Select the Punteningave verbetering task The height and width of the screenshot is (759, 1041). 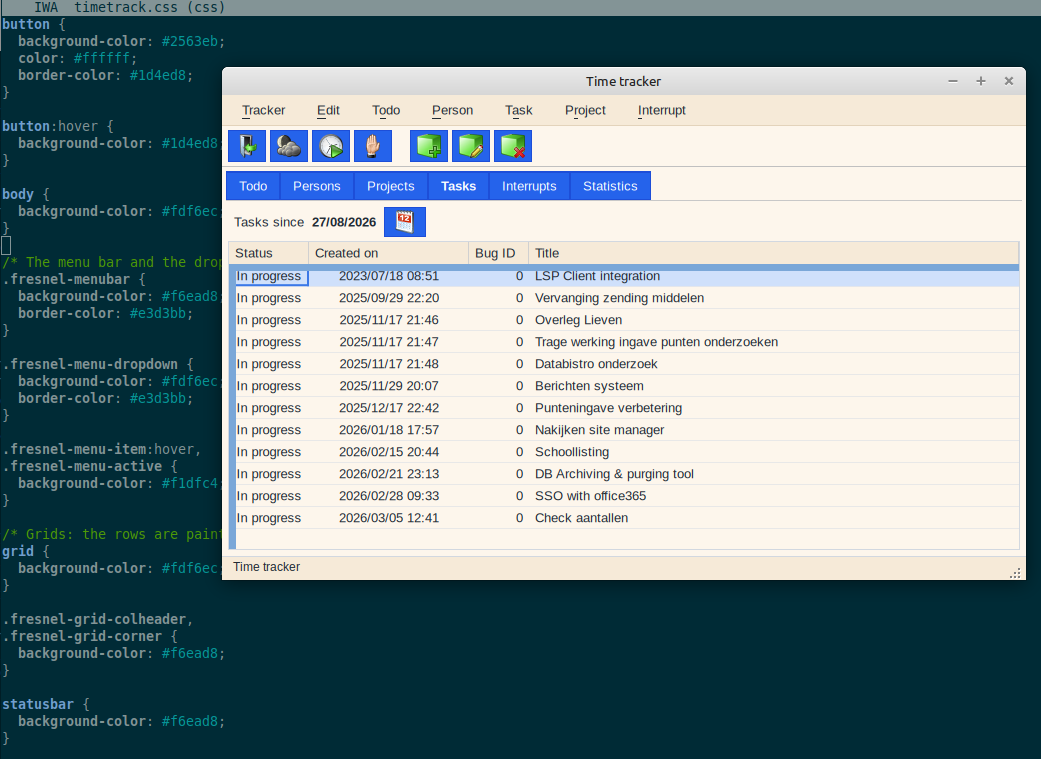(x=627, y=408)
